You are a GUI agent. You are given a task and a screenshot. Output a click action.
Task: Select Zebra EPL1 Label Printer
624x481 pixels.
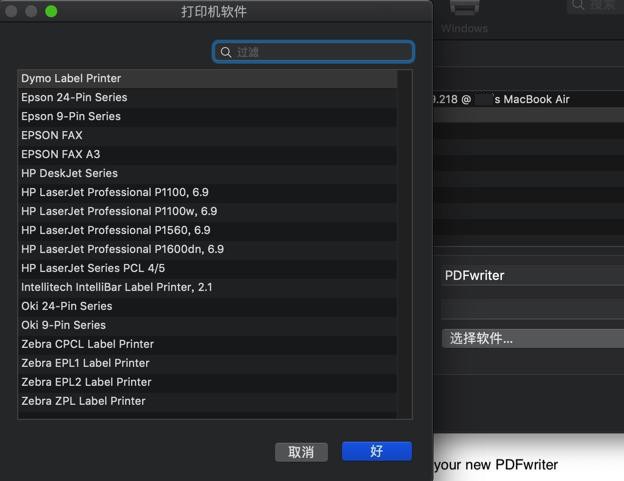tap(207, 363)
